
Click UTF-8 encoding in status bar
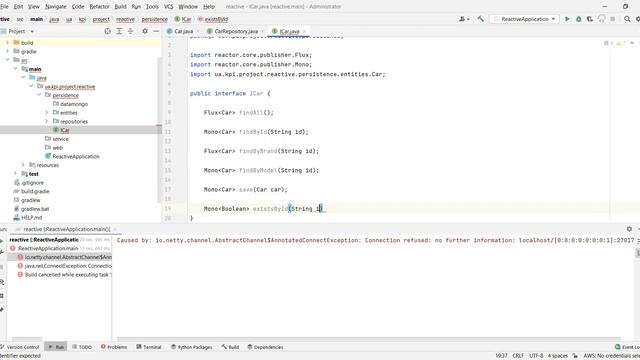tap(536, 356)
